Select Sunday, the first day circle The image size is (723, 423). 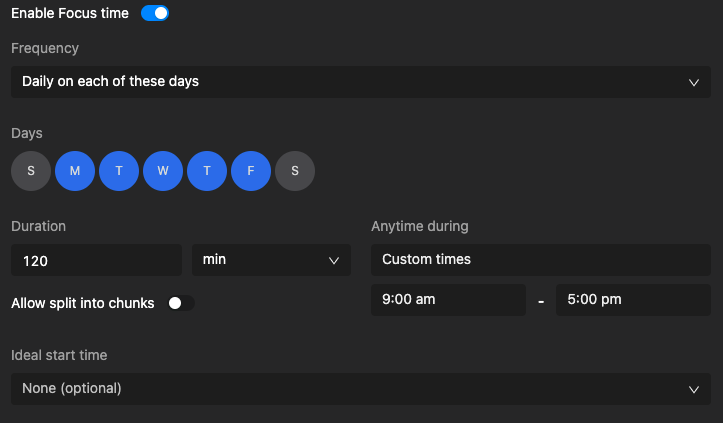[x=31, y=171]
